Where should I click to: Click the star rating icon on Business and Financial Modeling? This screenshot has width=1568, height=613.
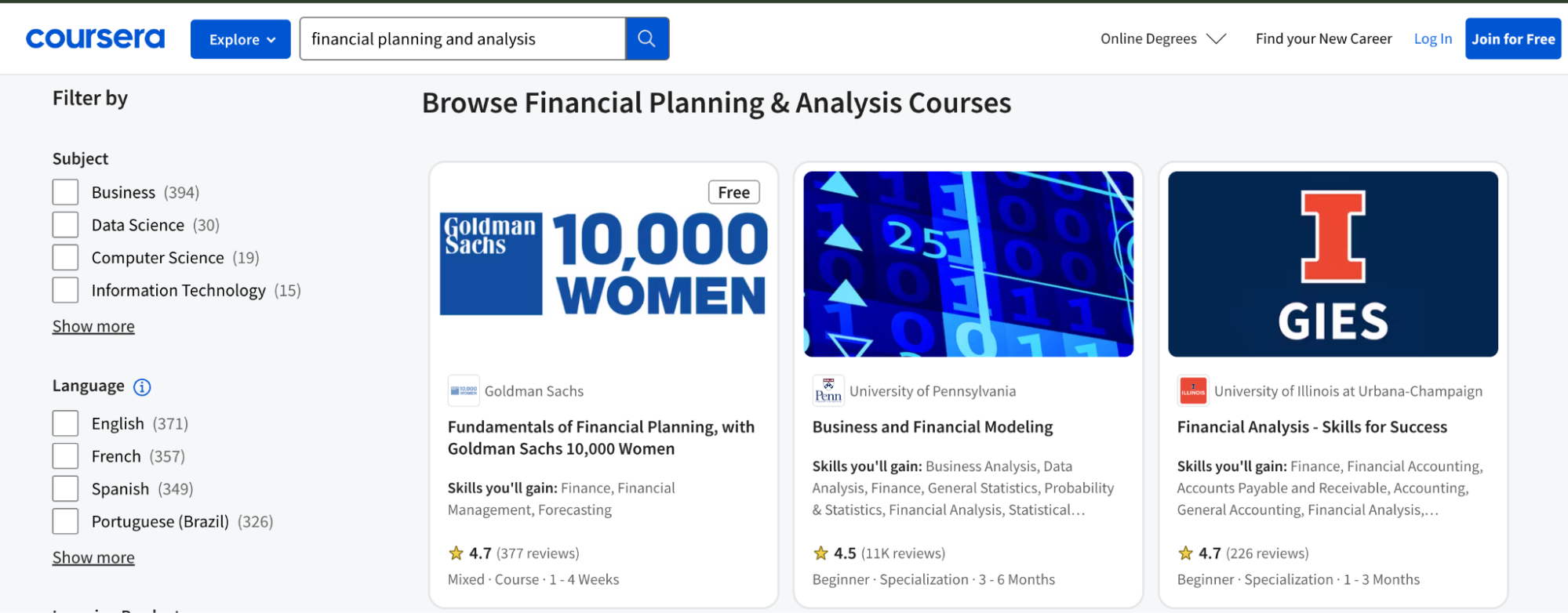[x=820, y=552]
